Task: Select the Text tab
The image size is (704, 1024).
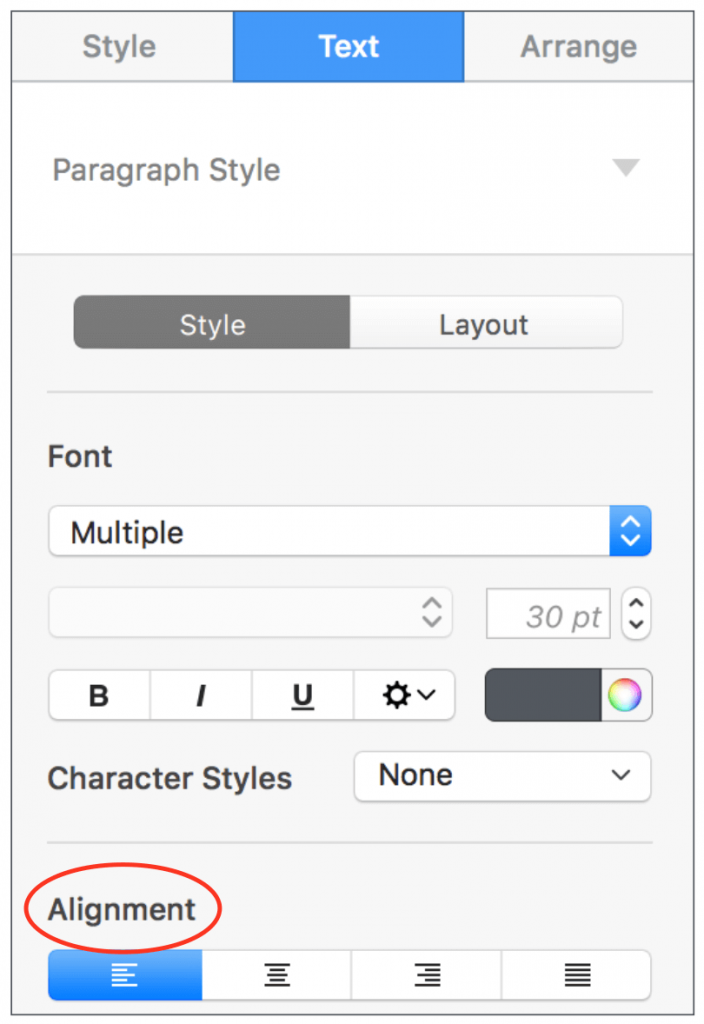Action: 348,47
